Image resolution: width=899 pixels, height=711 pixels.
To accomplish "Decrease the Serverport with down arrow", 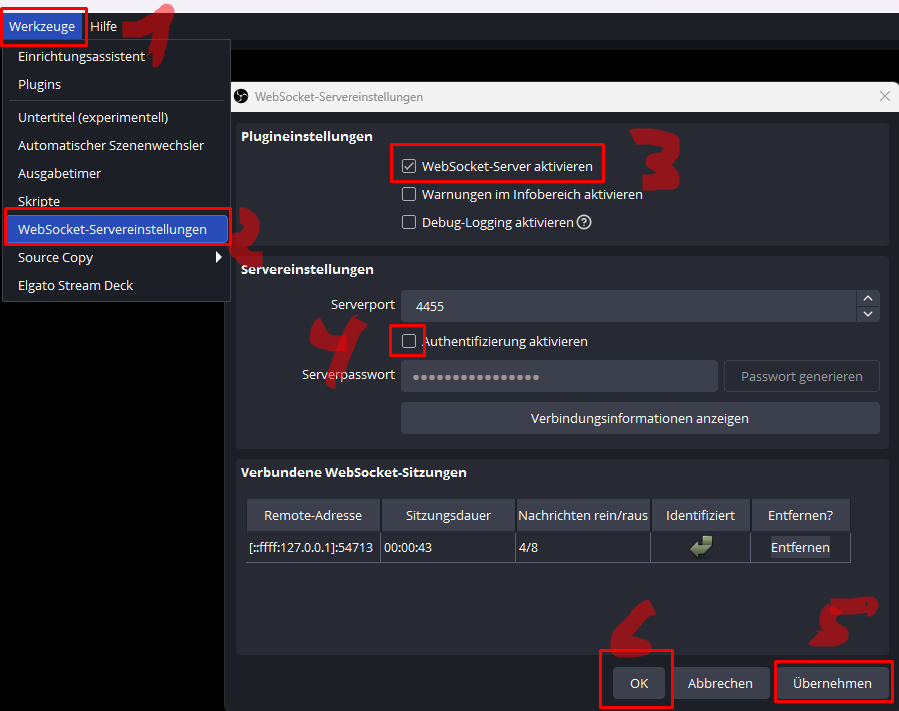I will click(x=868, y=313).
